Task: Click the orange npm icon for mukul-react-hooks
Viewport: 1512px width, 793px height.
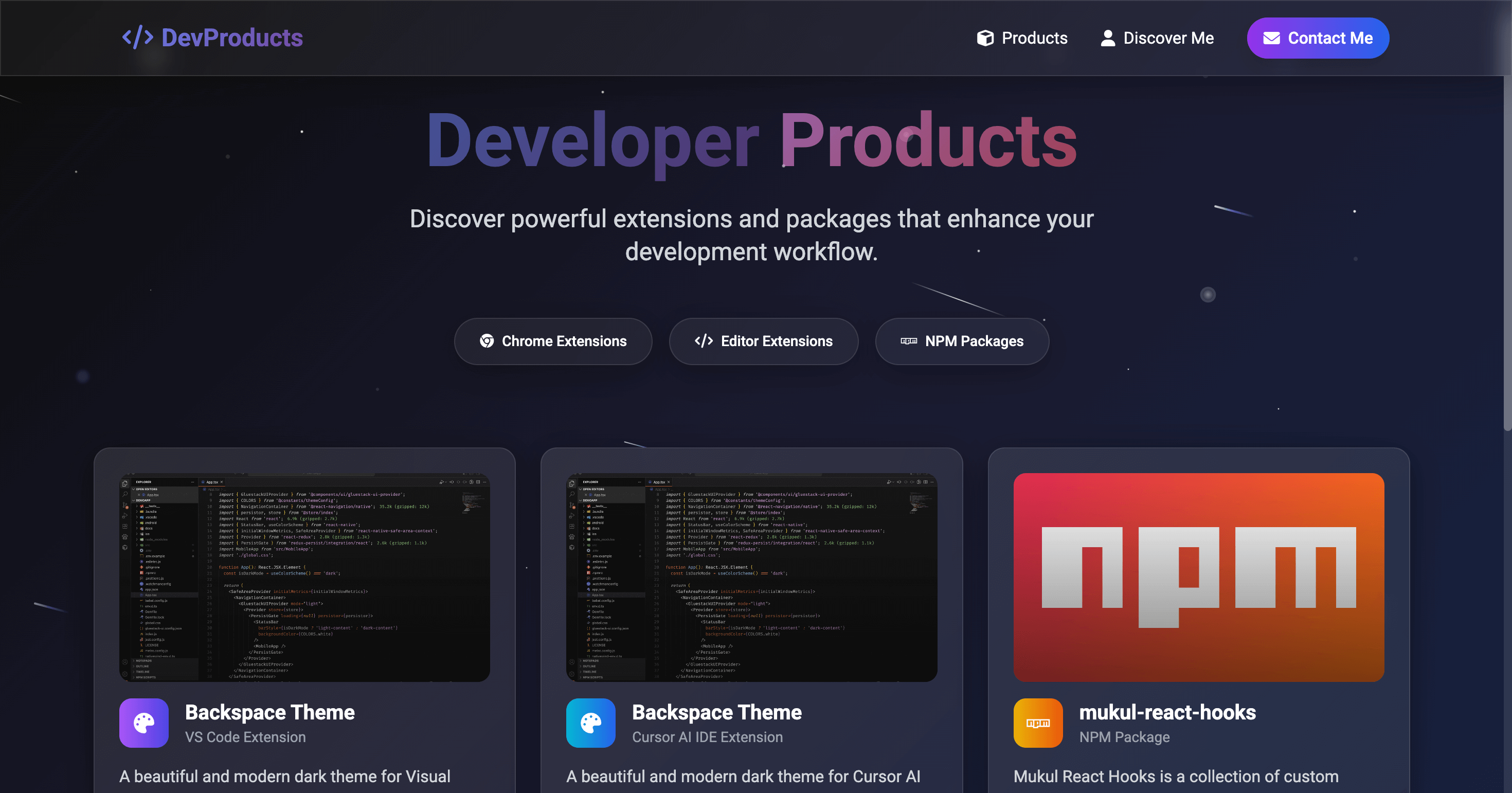Action: tap(1038, 723)
